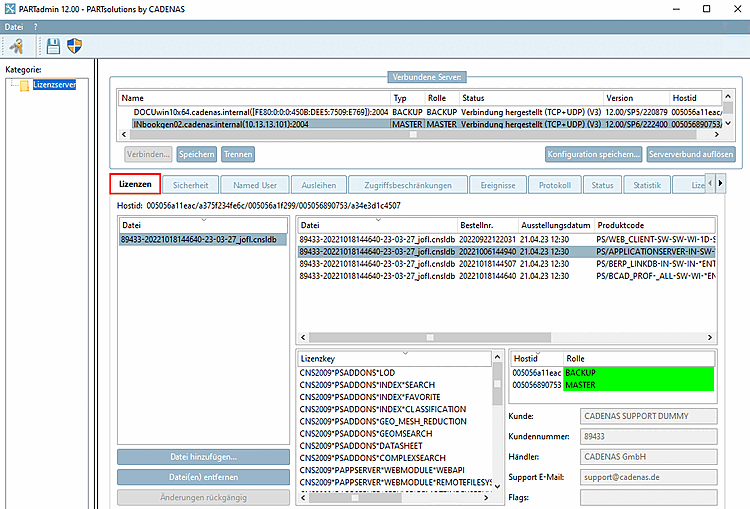Image resolution: width=750 pixels, height=509 pixels.
Task: Open the Datei menu
Action: coord(13,27)
